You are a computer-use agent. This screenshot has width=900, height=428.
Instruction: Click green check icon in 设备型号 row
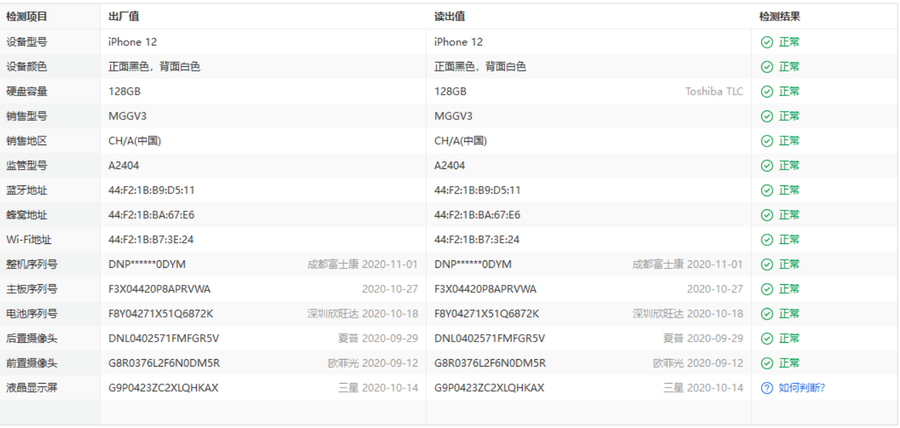click(x=767, y=42)
